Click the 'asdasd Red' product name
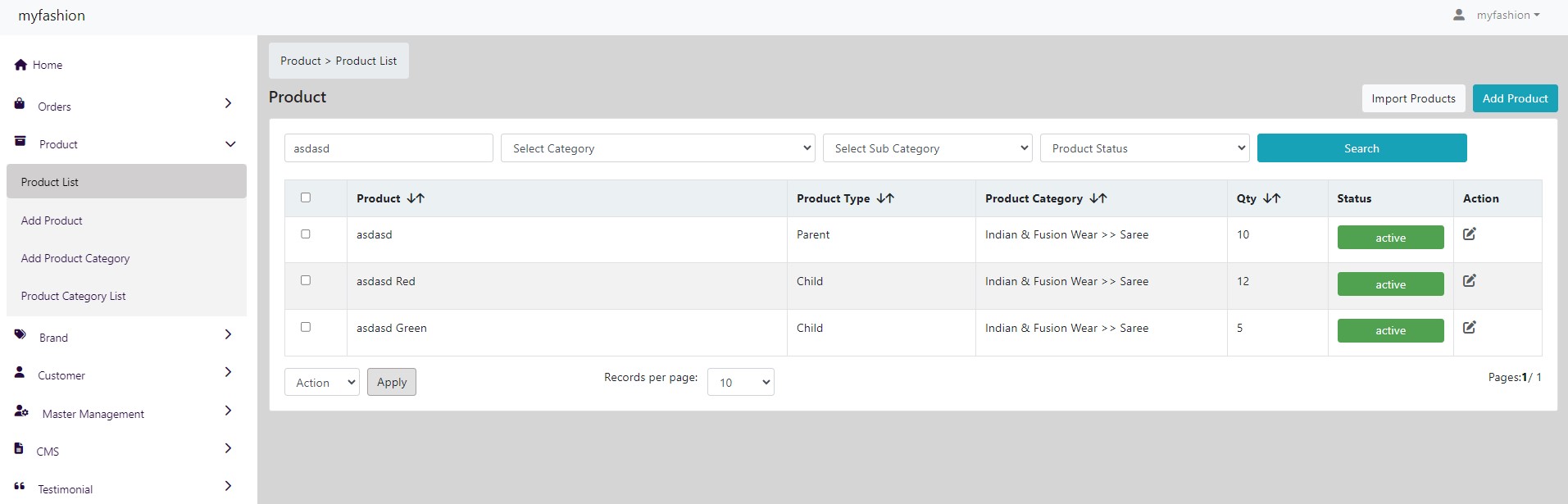Image resolution: width=1568 pixels, height=504 pixels. pyautogui.click(x=385, y=281)
